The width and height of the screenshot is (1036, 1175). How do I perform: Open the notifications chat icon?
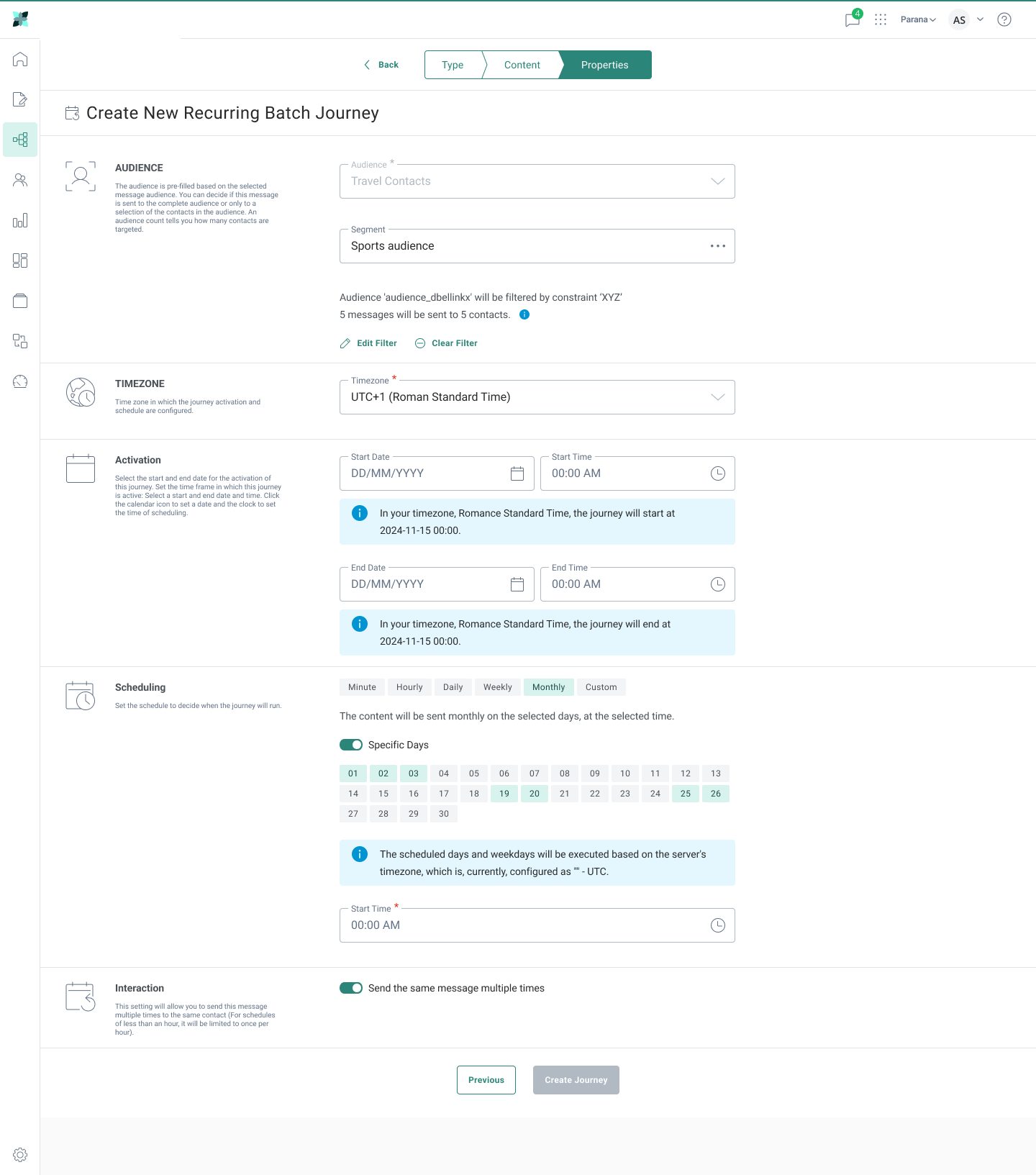(853, 19)
